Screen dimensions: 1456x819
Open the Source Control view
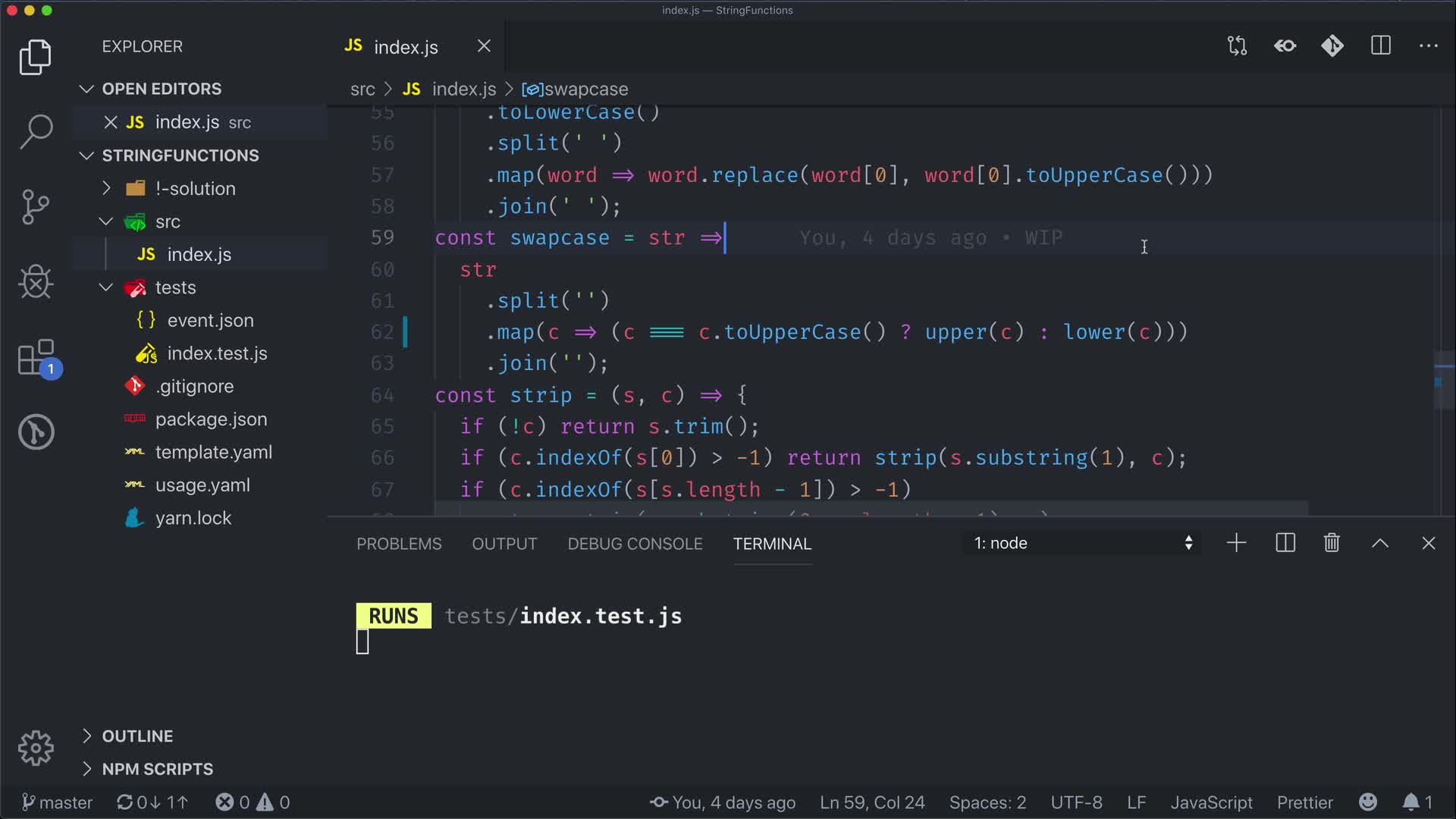pos(36,206)
